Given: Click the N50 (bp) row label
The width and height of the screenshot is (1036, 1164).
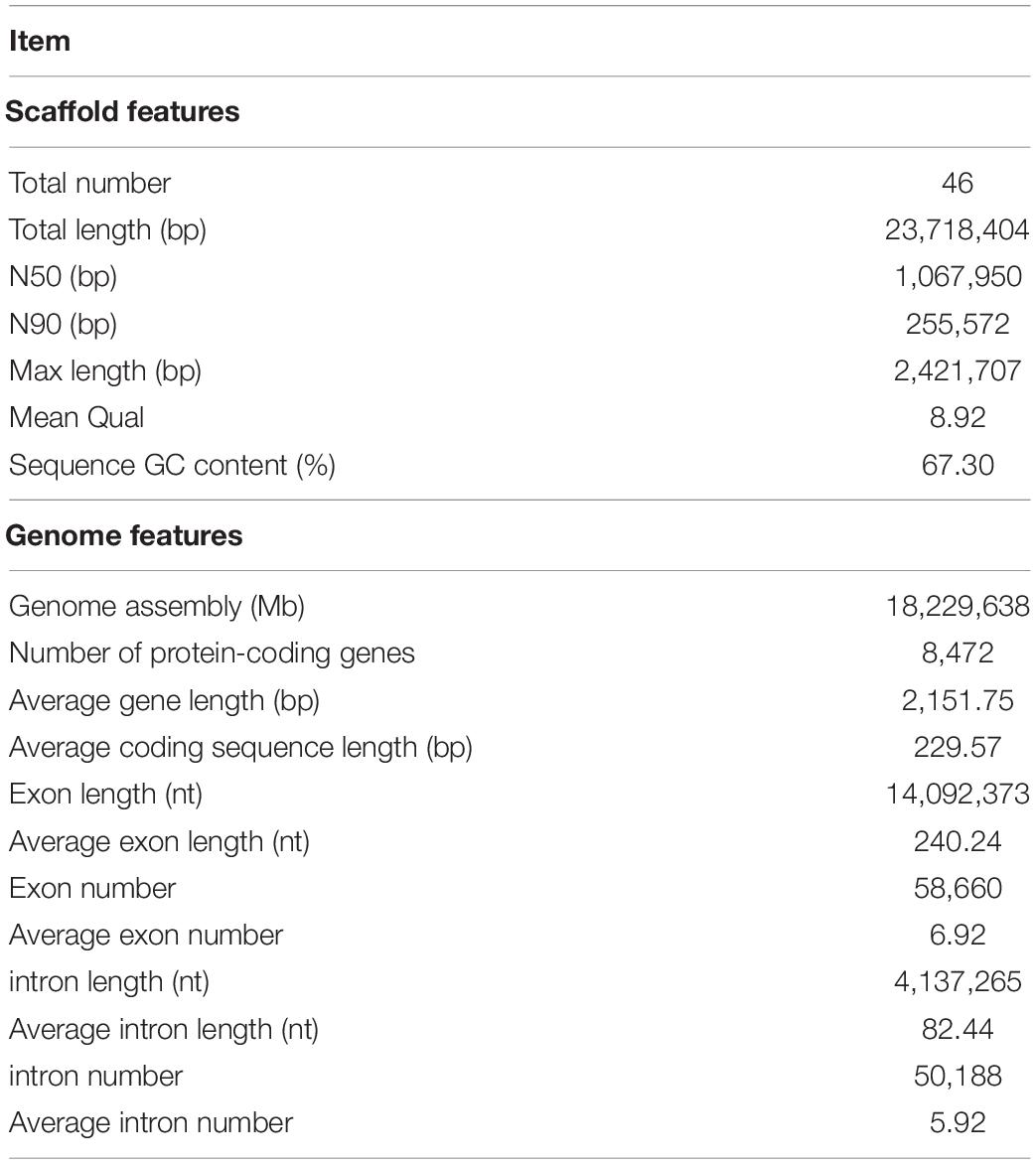Looking at the screenshot, I should 64,277.
